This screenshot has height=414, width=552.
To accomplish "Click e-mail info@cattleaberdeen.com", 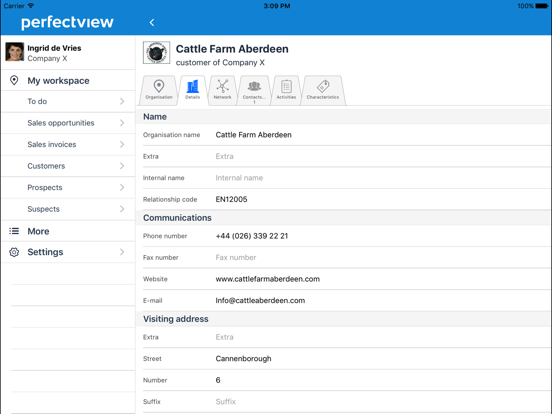I will (x=260, y=300).
